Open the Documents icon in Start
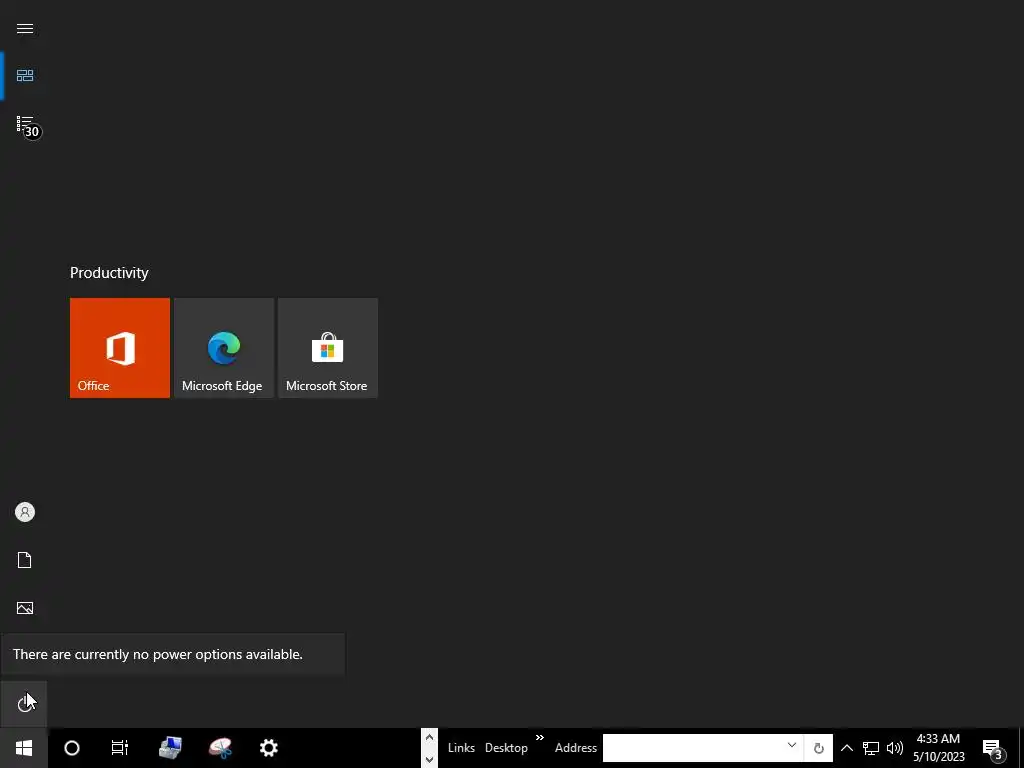Viewport: 1024px width, 768px height. pos(25,560)
